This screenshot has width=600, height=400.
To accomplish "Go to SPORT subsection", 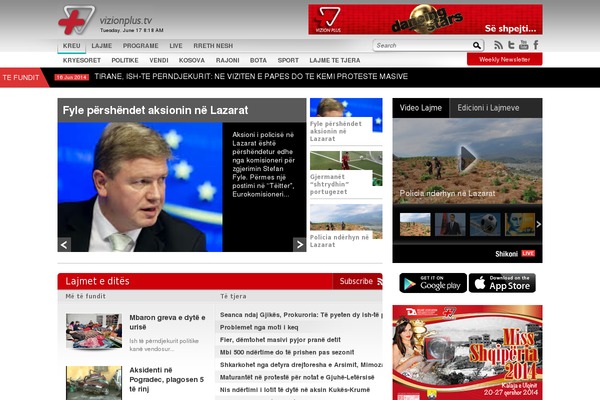I will pos(288,60).
